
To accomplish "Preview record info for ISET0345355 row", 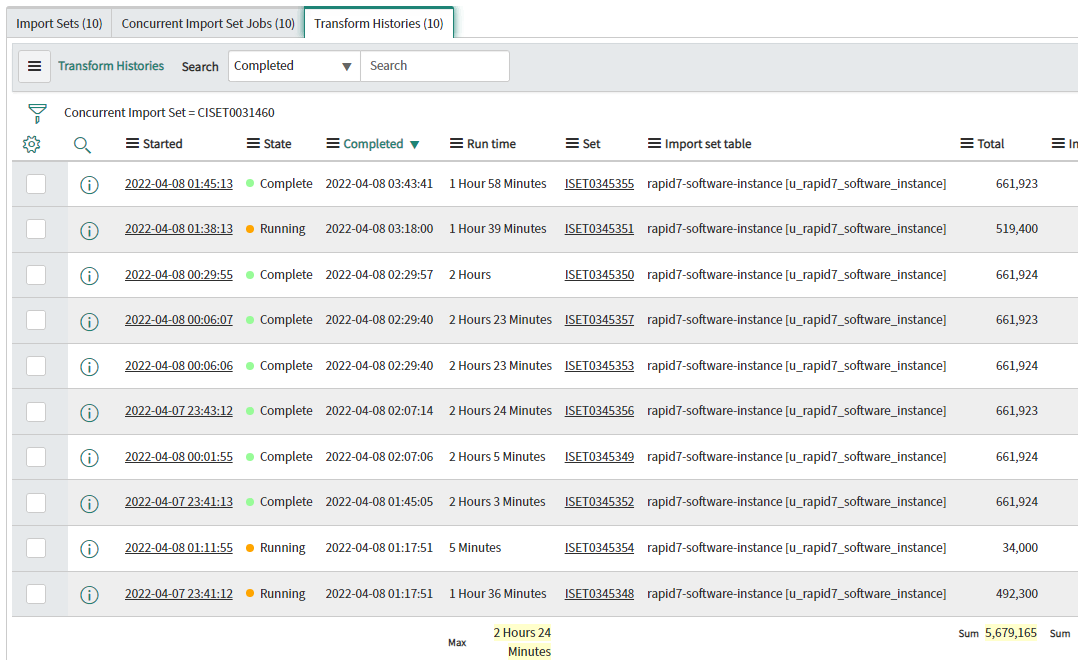I will (x=89, y=185).
